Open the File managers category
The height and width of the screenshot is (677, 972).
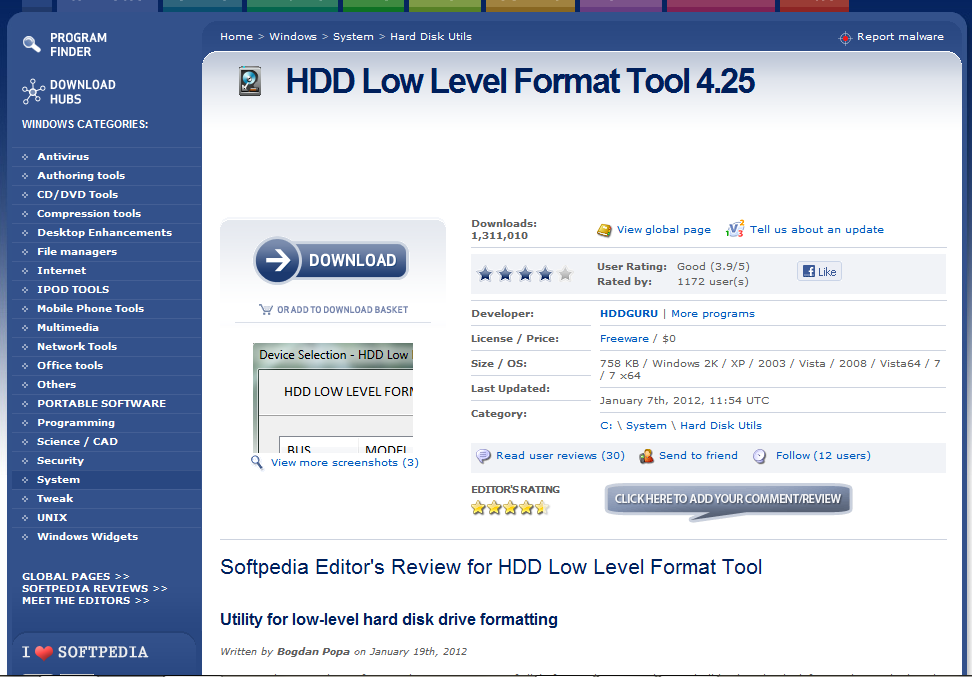77,252
